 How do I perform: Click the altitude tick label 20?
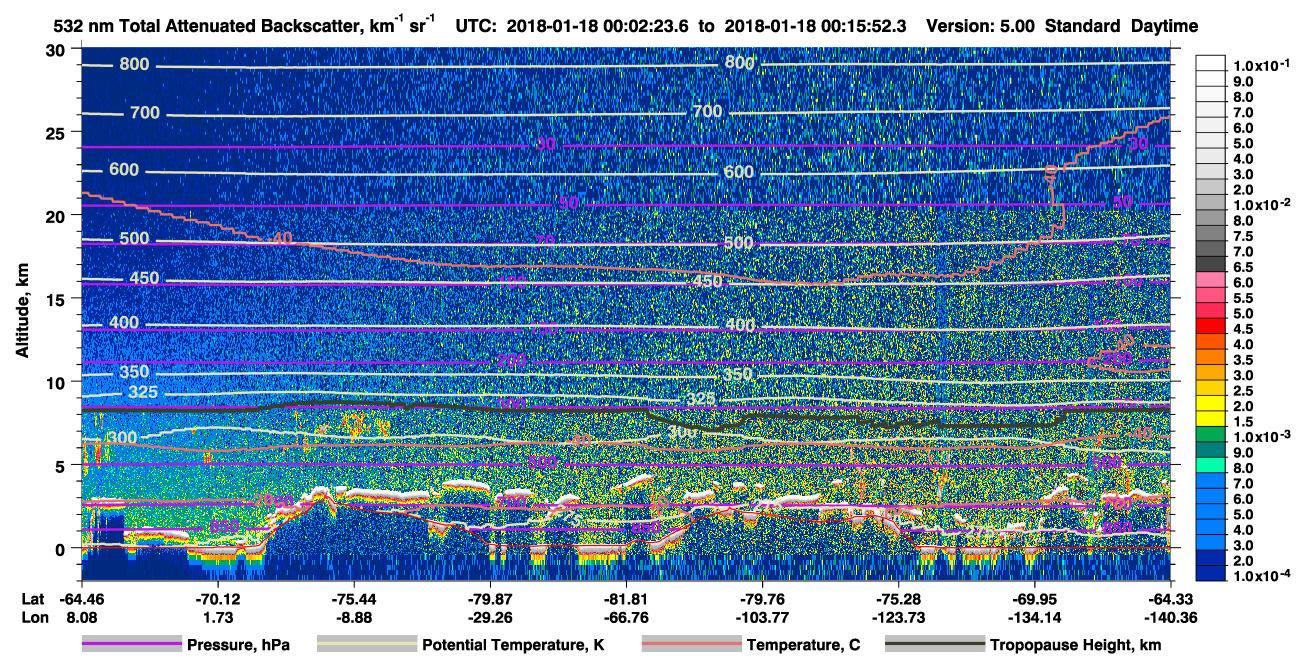(x=58, y=216)
